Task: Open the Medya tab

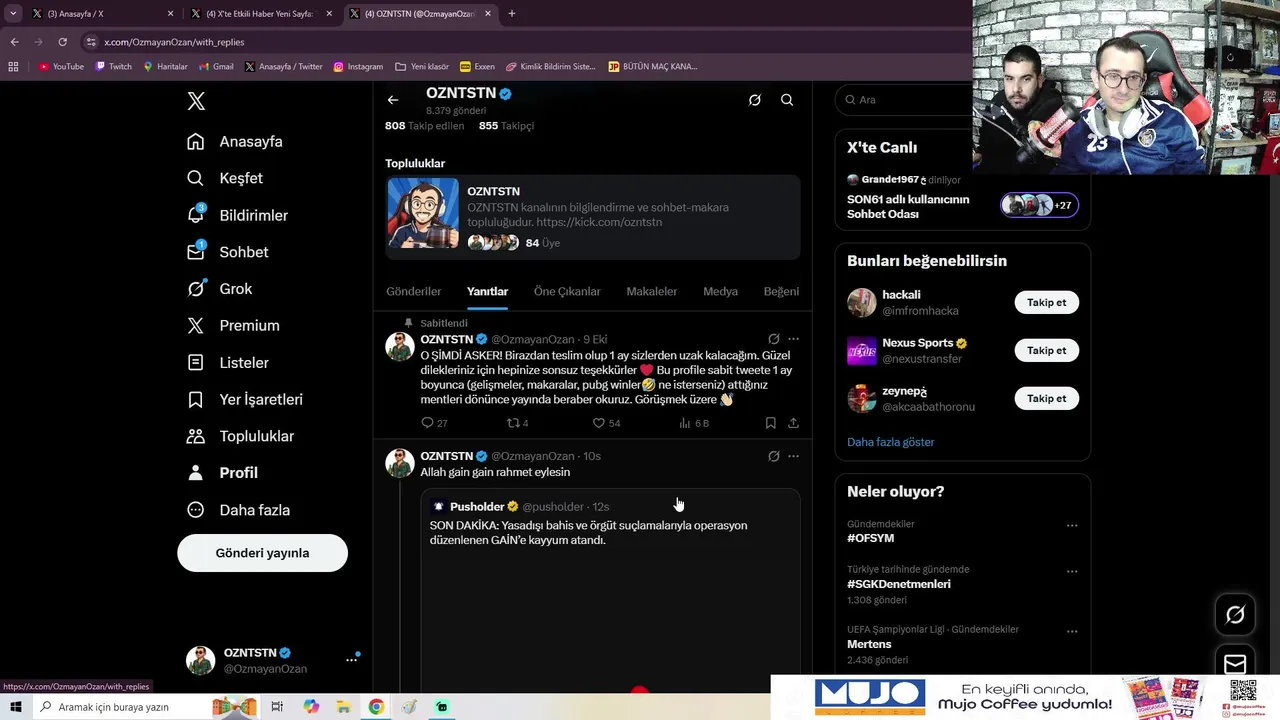Action: point(720,292)
